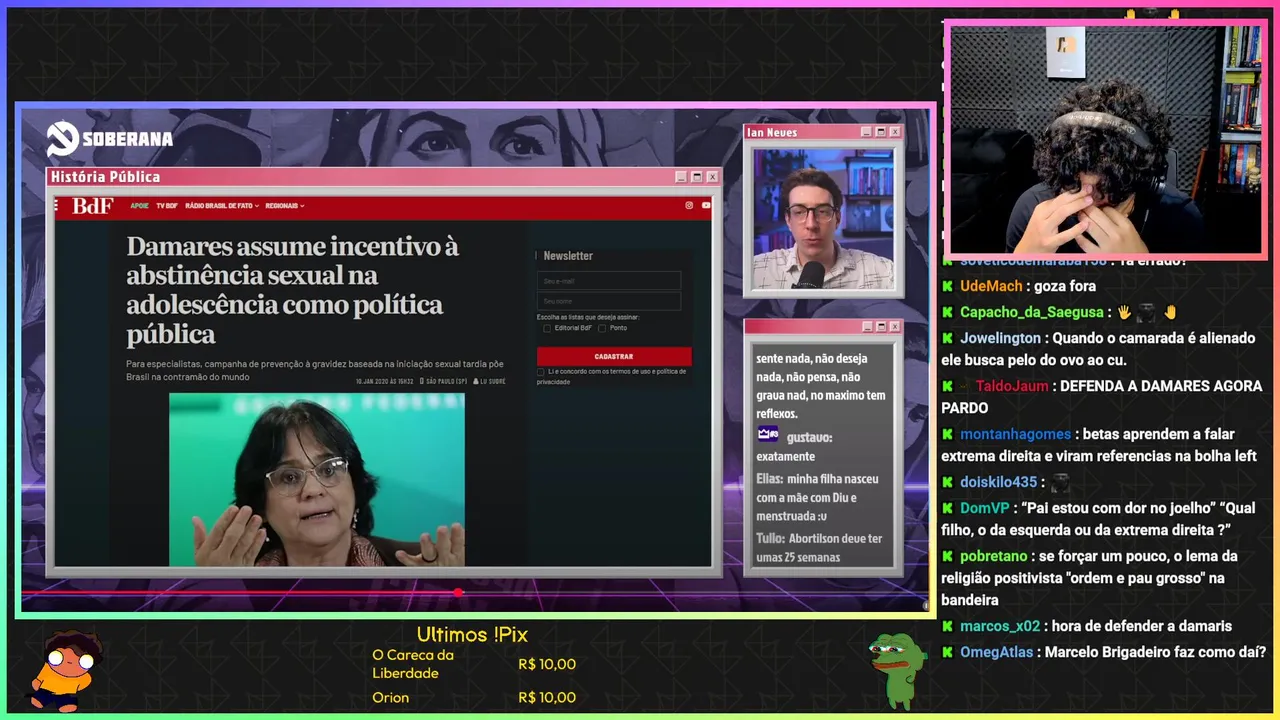Open the APOIE menu item
Screen dimensions: 1280x720
(139, 206)
